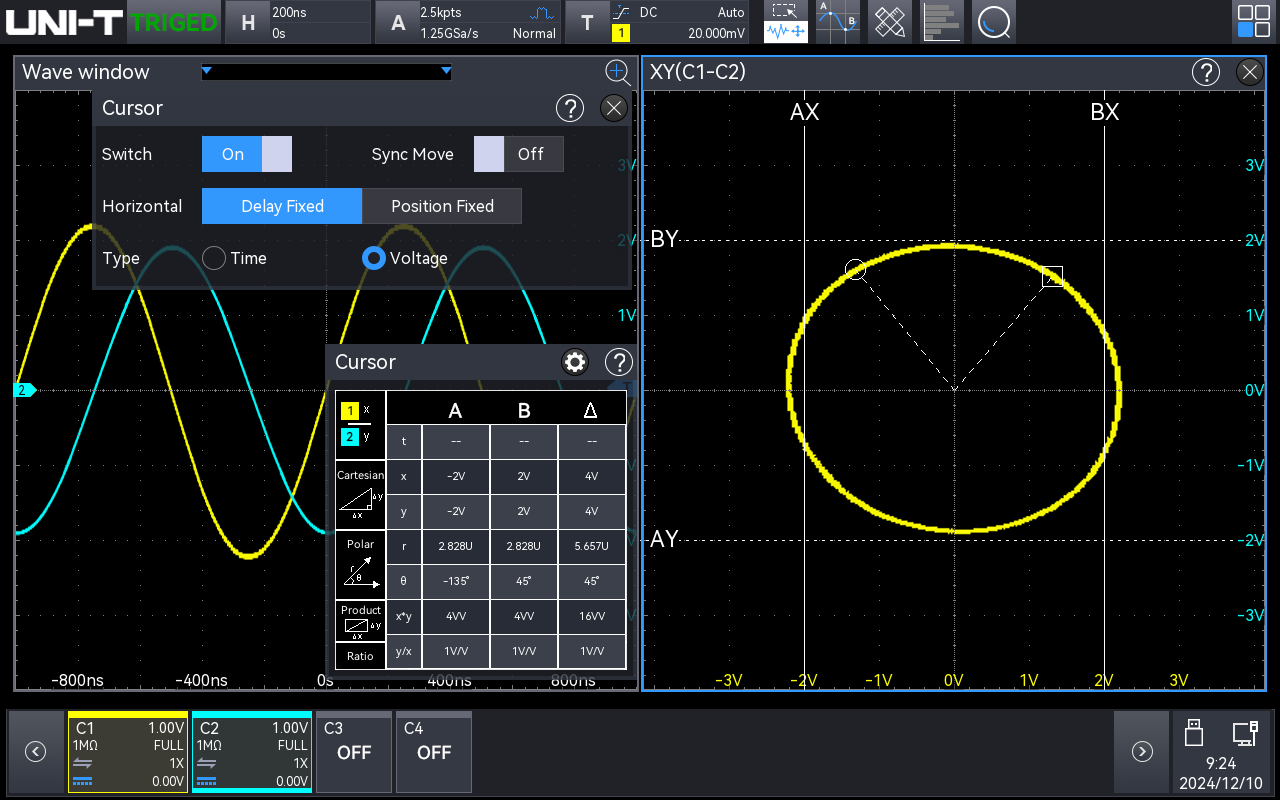Click the Δ column header in cursor table
Image resolution: width=1280 pixels, height=800 pixels.
coord(591,410)
